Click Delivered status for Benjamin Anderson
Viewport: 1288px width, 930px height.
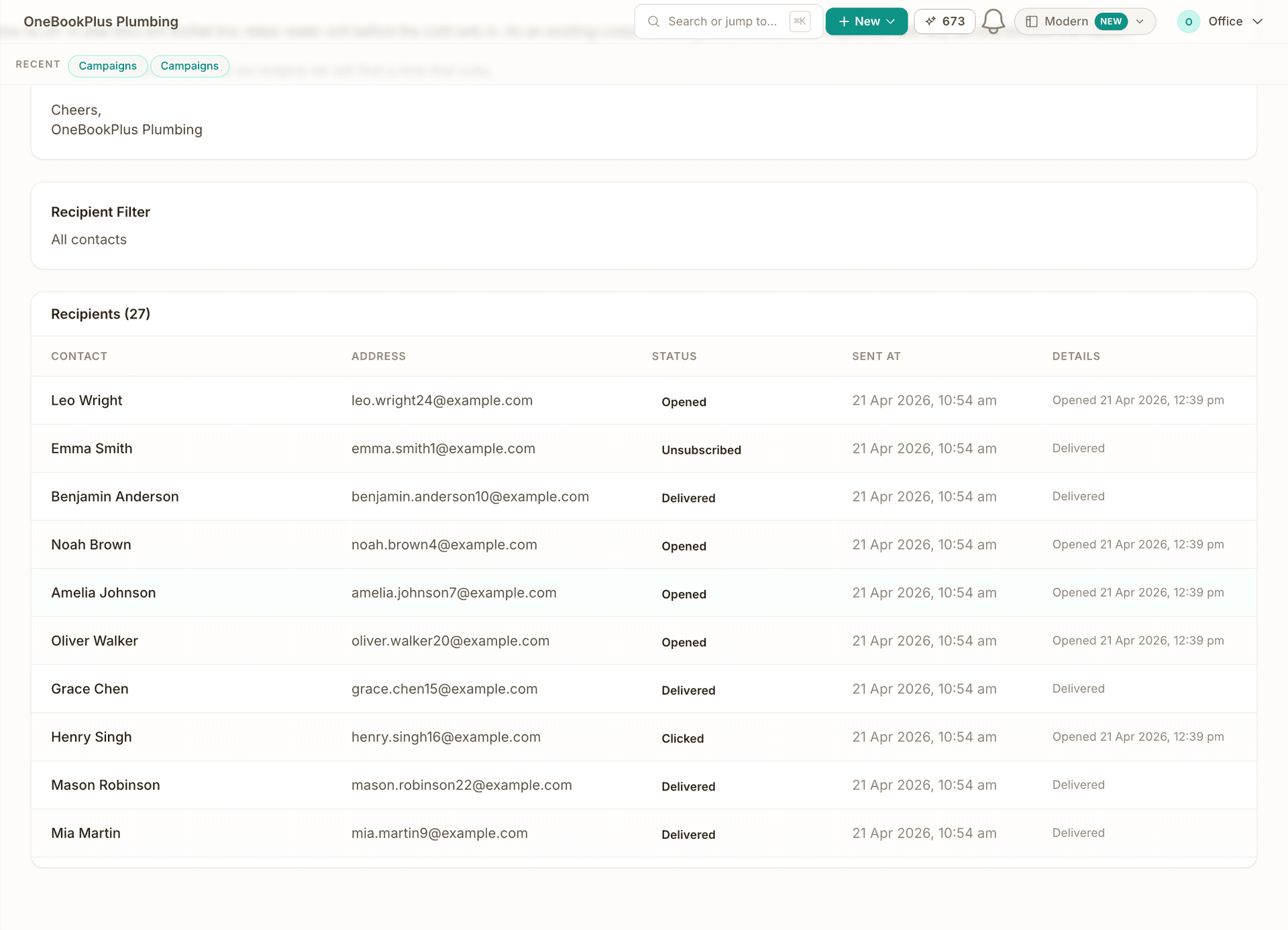(x=688, y=498)
